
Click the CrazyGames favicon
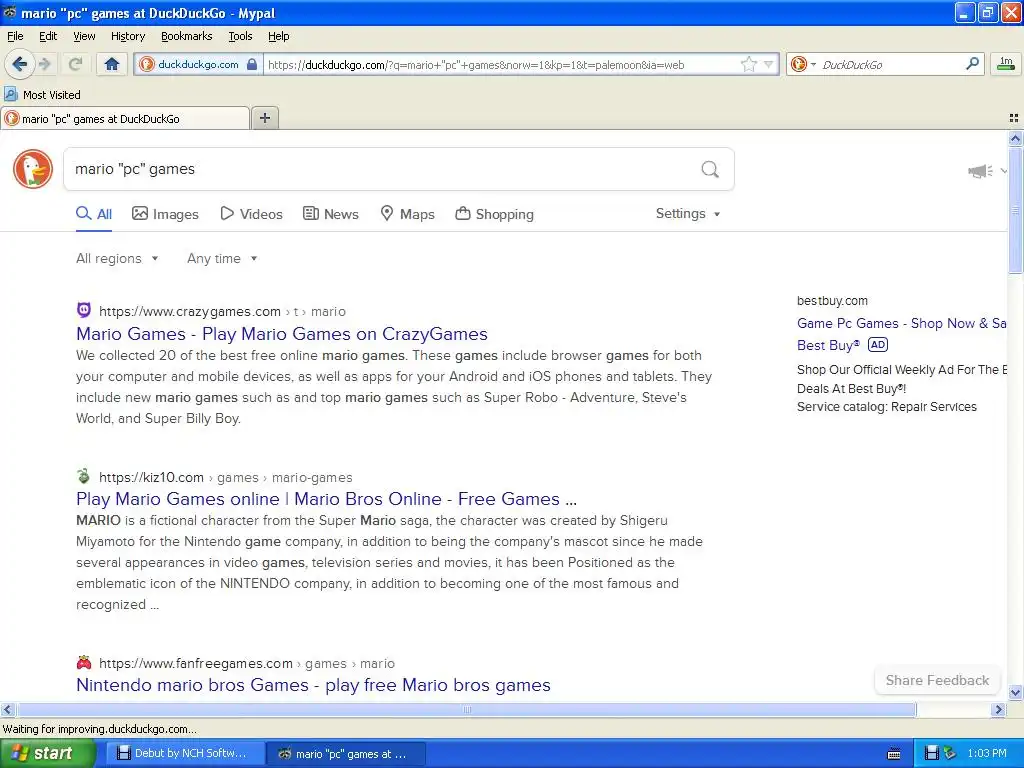click(x=84, y=310)
